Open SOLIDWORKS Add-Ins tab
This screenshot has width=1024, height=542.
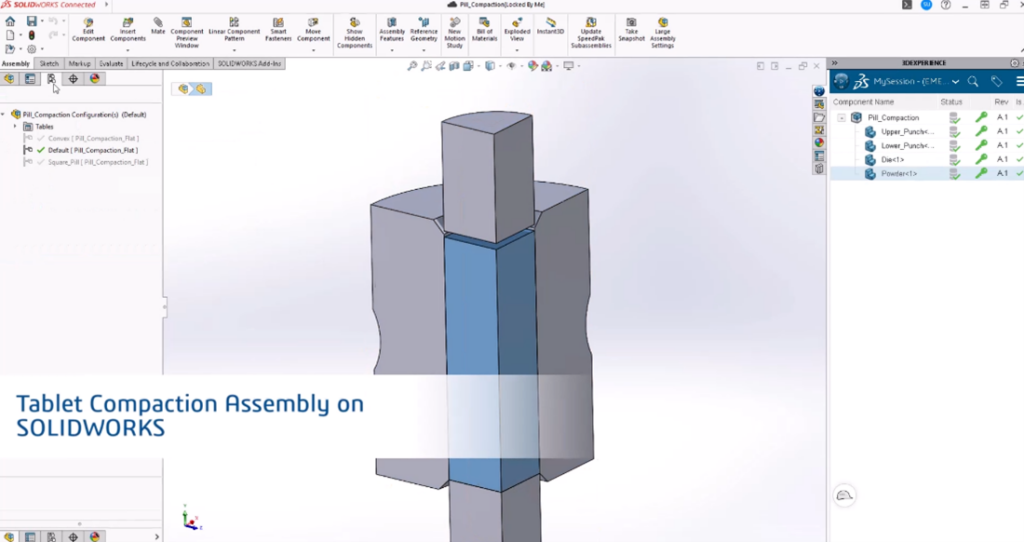point(249,63)
